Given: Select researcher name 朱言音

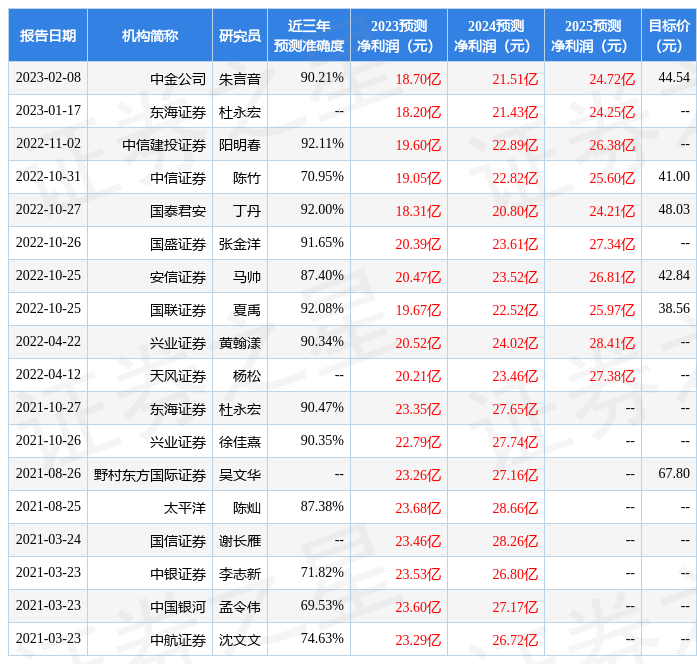Looking at the screenshot, I should (240, 79).
